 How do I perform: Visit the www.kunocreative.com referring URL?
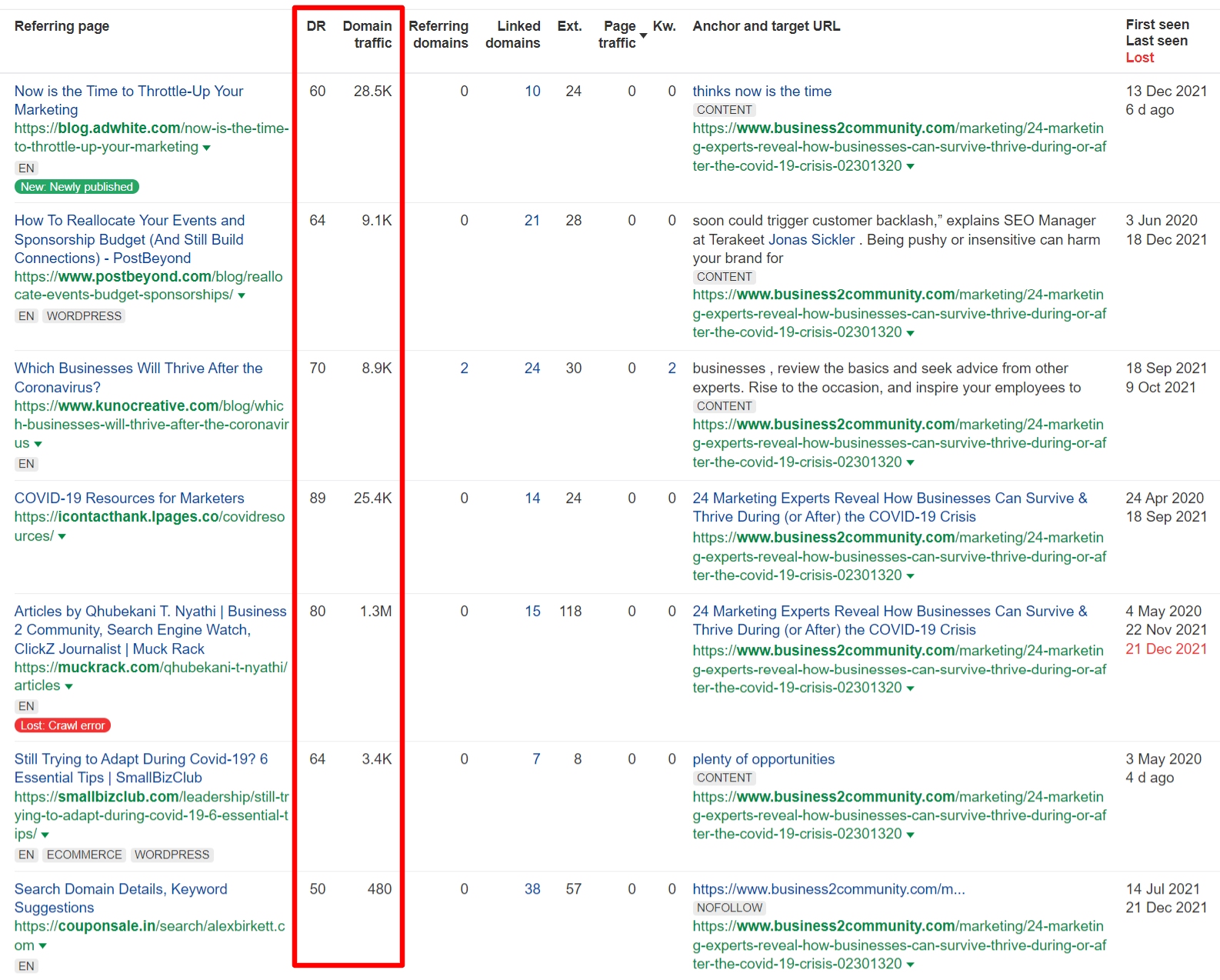(152, 425)
